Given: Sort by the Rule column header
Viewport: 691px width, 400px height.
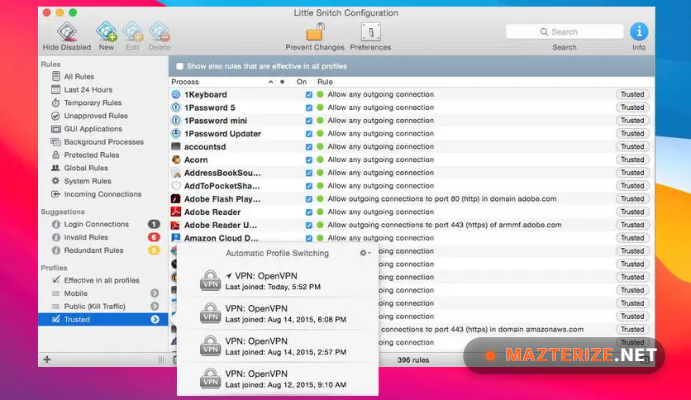Looking at the screenshot, I should point(325,82).
